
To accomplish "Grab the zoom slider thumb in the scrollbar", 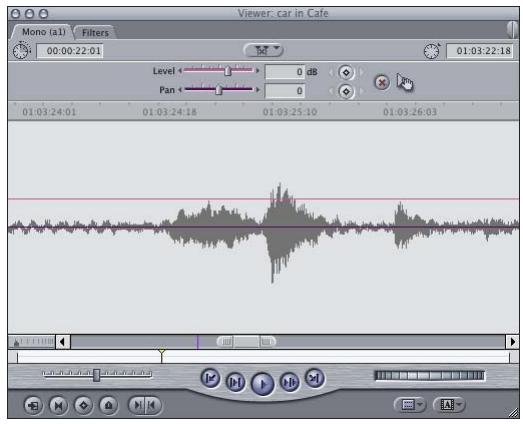I will 246,342.
